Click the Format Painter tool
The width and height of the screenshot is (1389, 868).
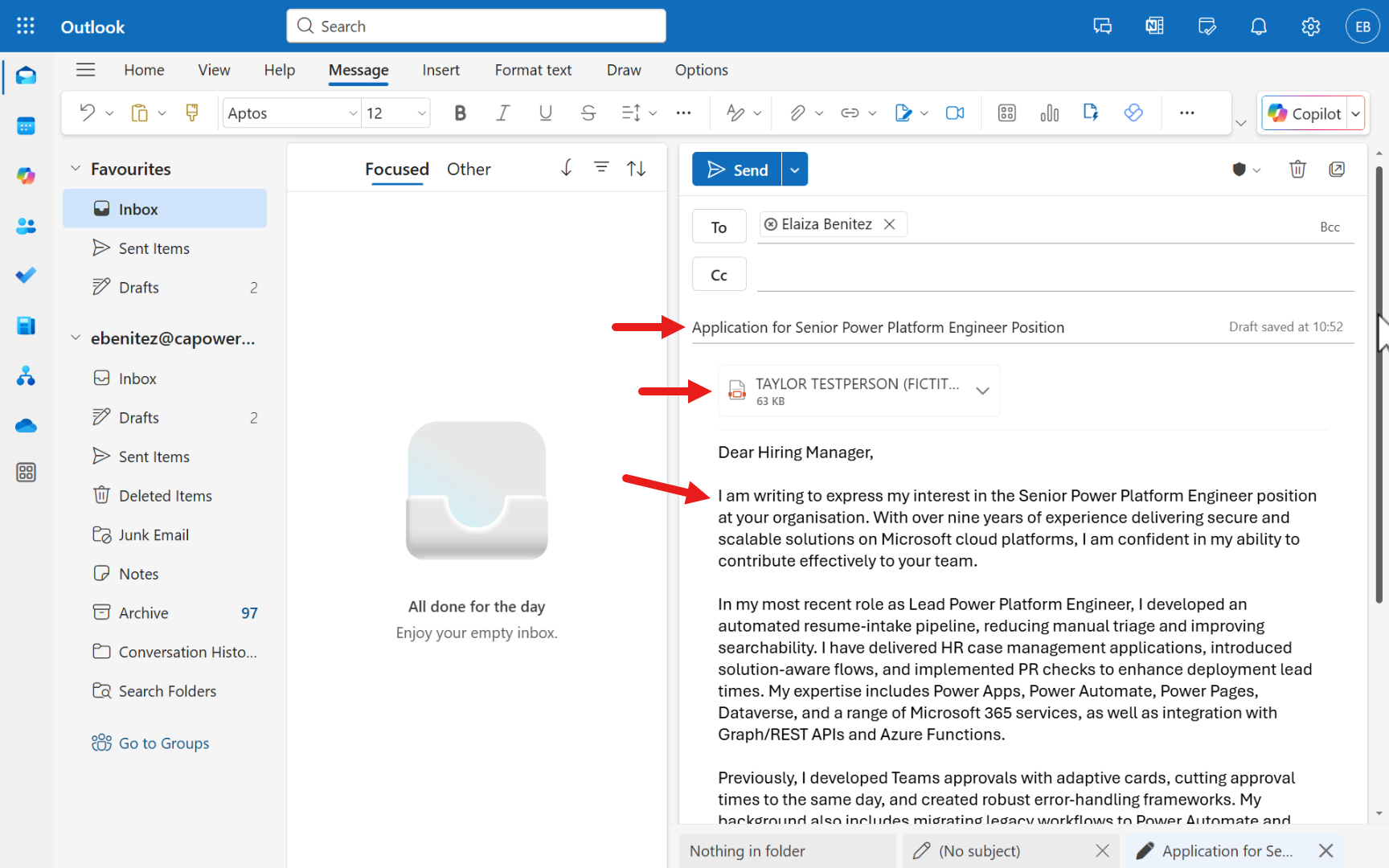[191, 113]
